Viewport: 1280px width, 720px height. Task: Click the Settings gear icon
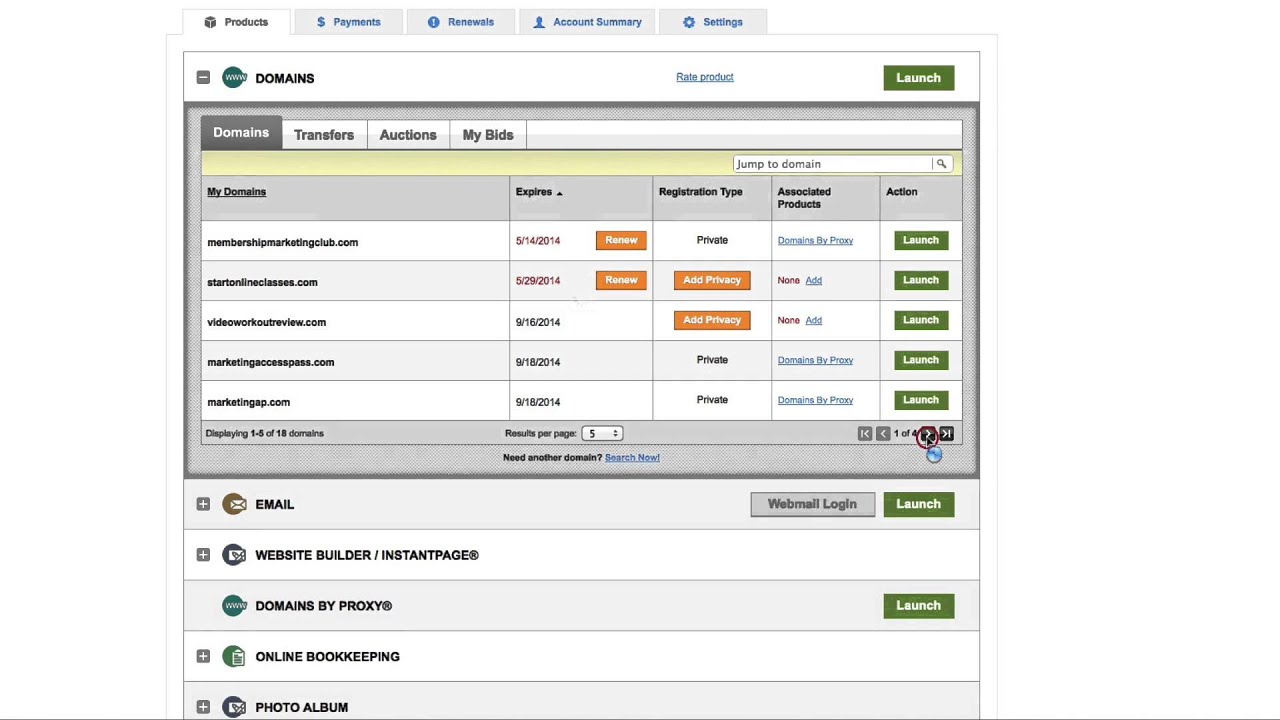(x=689, y=22)
